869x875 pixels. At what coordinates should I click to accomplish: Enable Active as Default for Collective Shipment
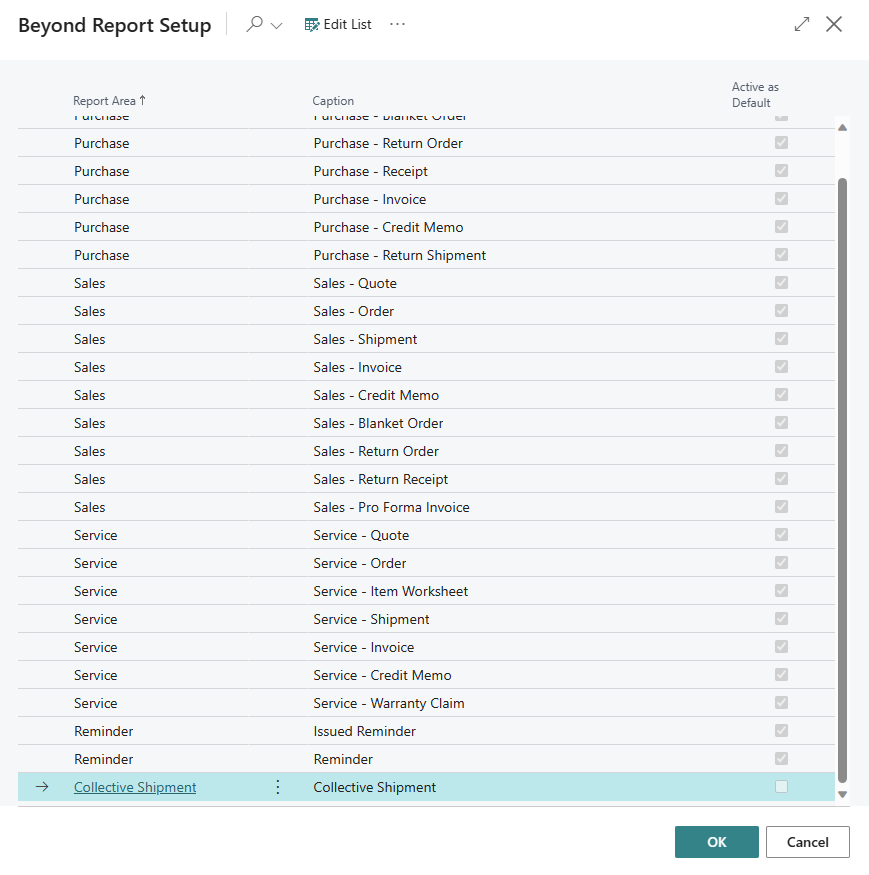[x=781, y=787]
